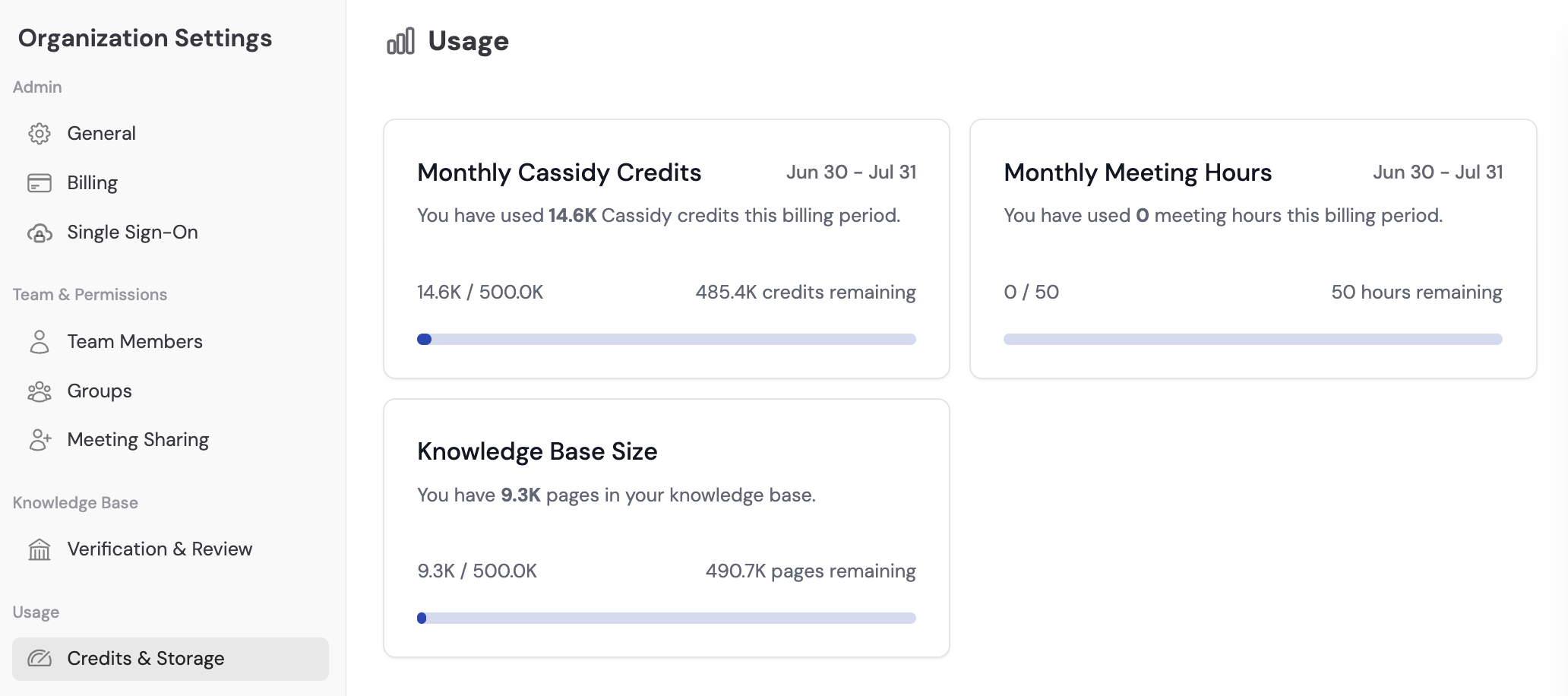1568x696 pixels.
Task: Click the add-person icon for Meeting Sharing
Action: [40, 439]
